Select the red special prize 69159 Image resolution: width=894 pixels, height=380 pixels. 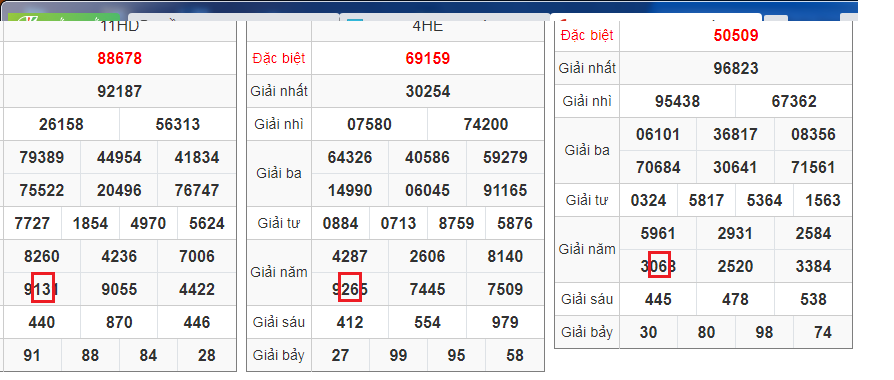(428, 58)
